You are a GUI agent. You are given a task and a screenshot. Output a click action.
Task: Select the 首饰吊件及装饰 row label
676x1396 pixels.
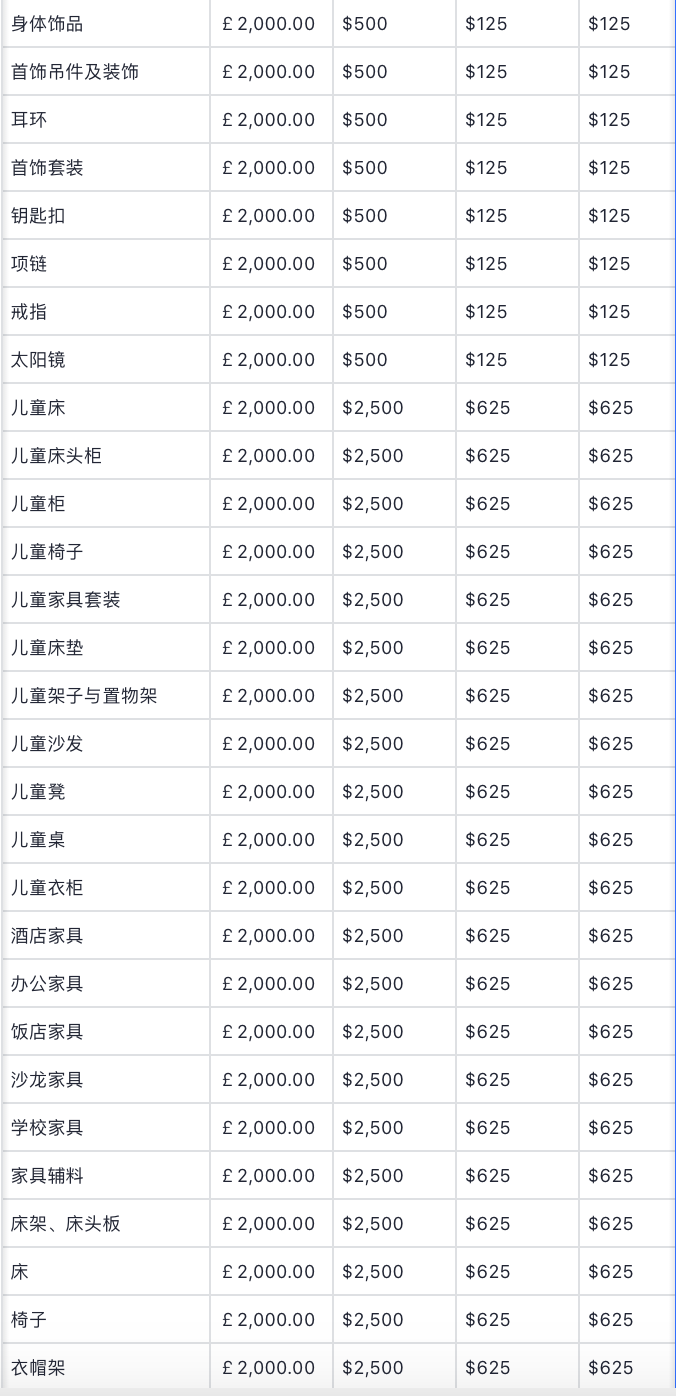pyautogui.click(x=75, y=72)
